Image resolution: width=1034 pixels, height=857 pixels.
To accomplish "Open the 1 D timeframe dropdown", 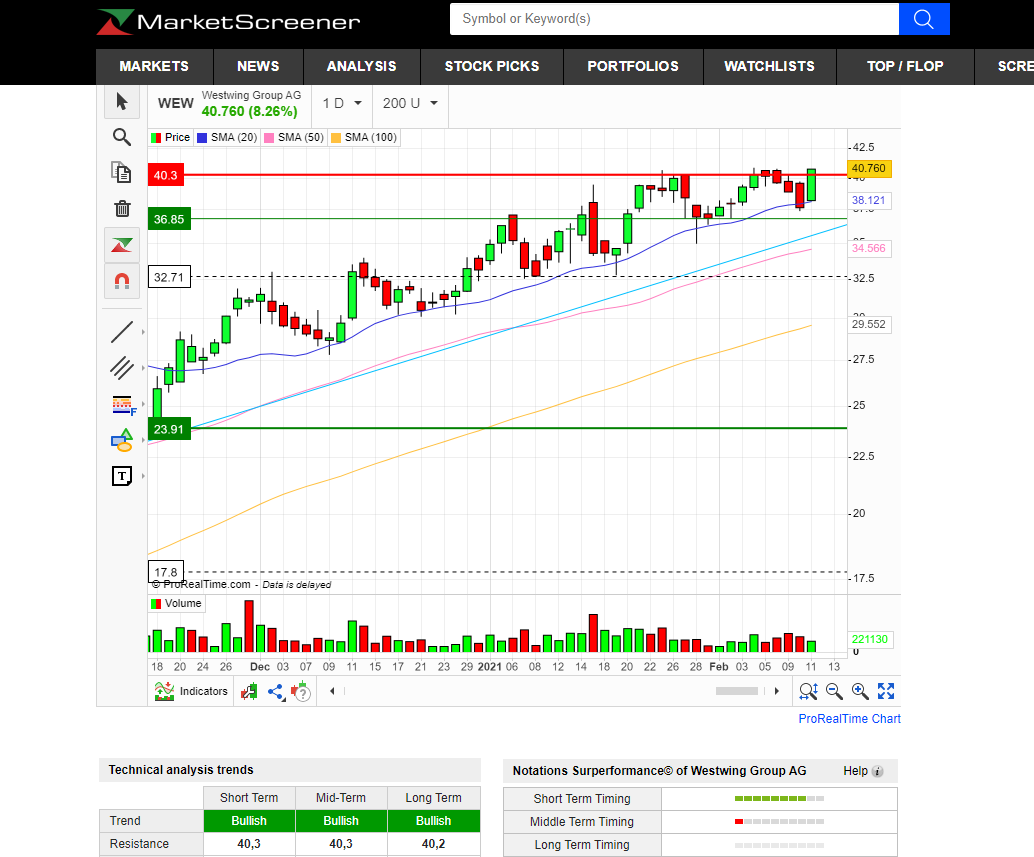I will pyautogui.click(x=341, y=104).
